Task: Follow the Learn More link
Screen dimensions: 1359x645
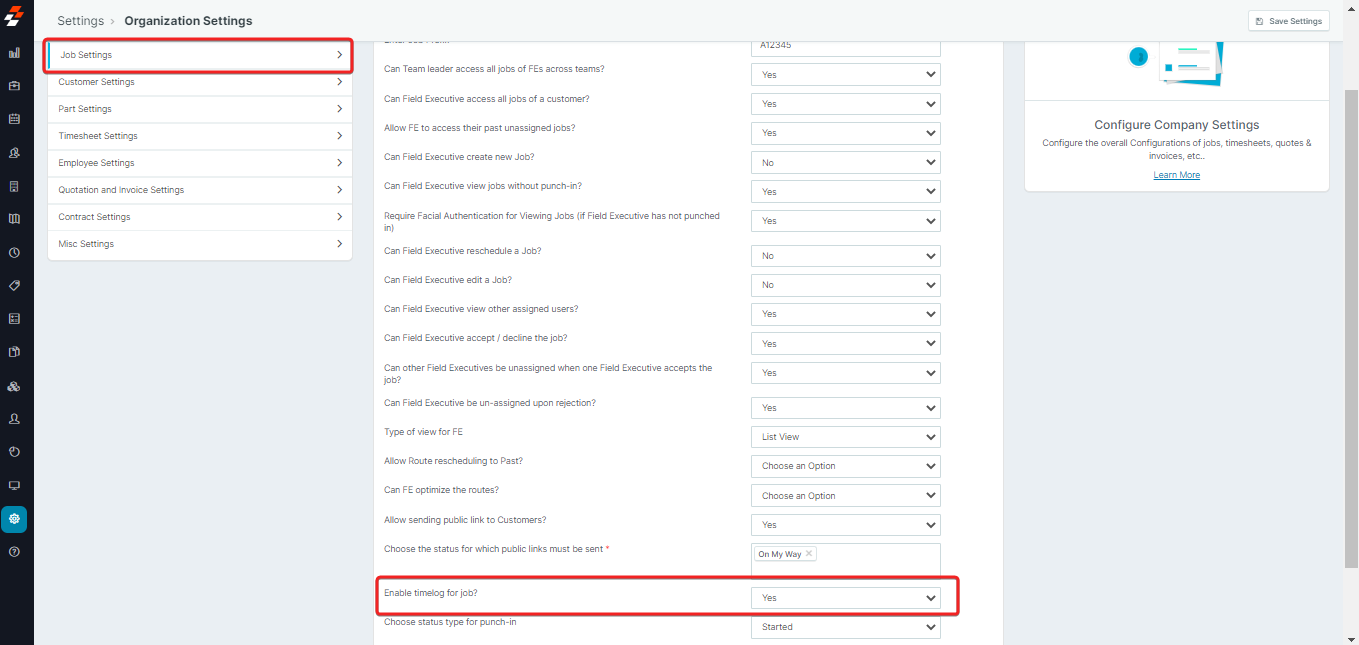Action: (x=1176, y=175)
